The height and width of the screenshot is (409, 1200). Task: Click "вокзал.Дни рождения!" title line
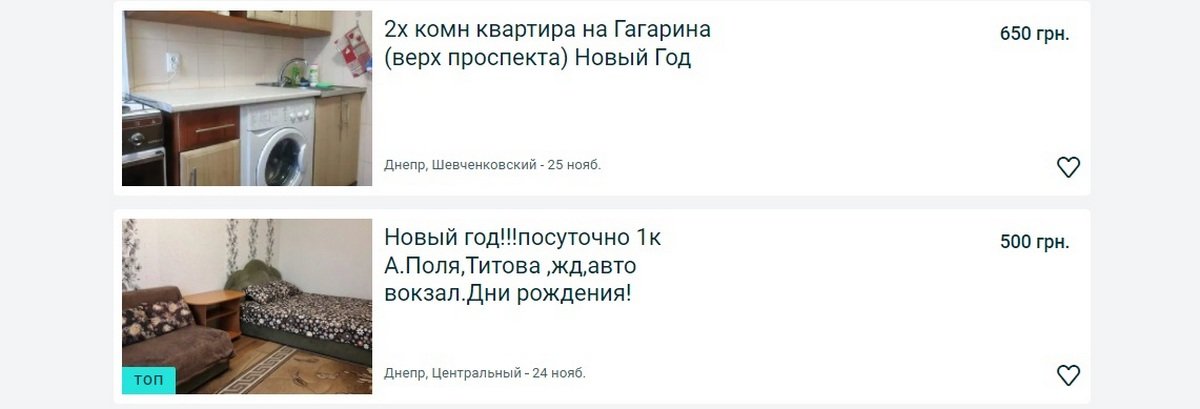507,296
